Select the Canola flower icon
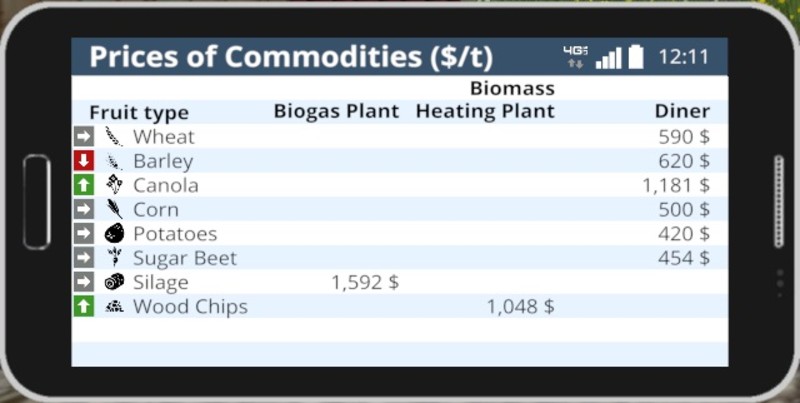 click(114, 185)
